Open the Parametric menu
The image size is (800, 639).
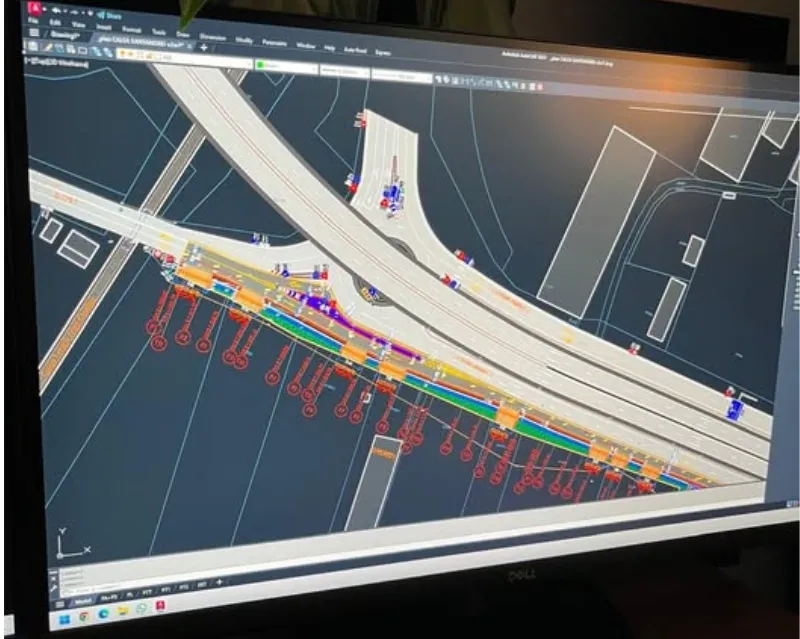coord(274,42)
